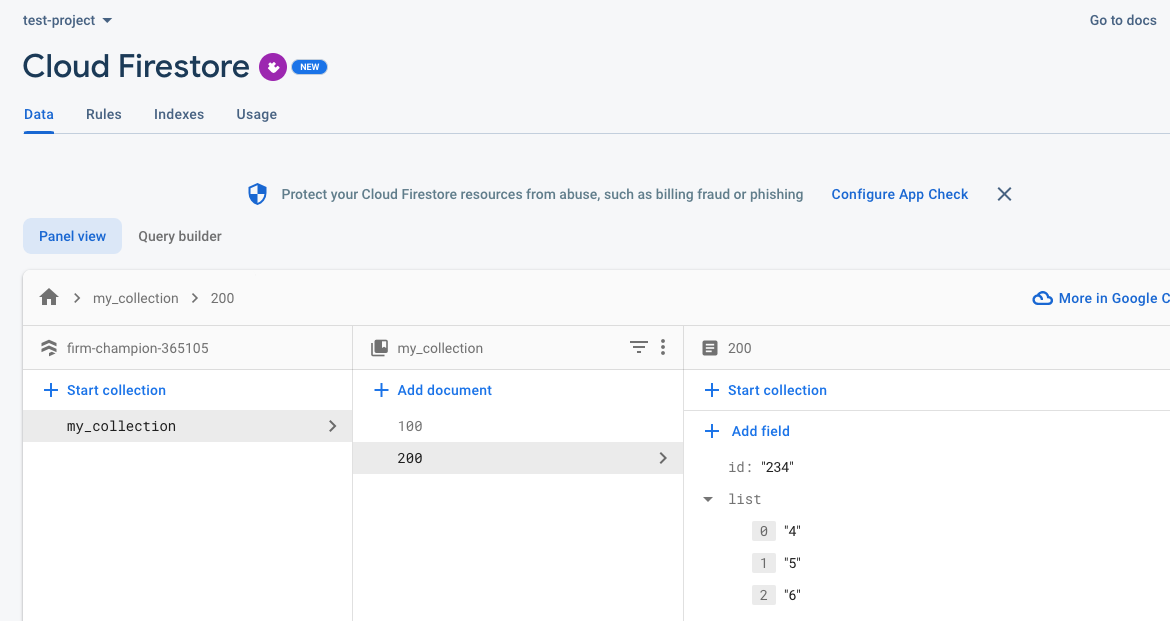1170x621 pixels.
Task: Click the cloud icon beside More in Google
Action: (x=1042, y=297)
